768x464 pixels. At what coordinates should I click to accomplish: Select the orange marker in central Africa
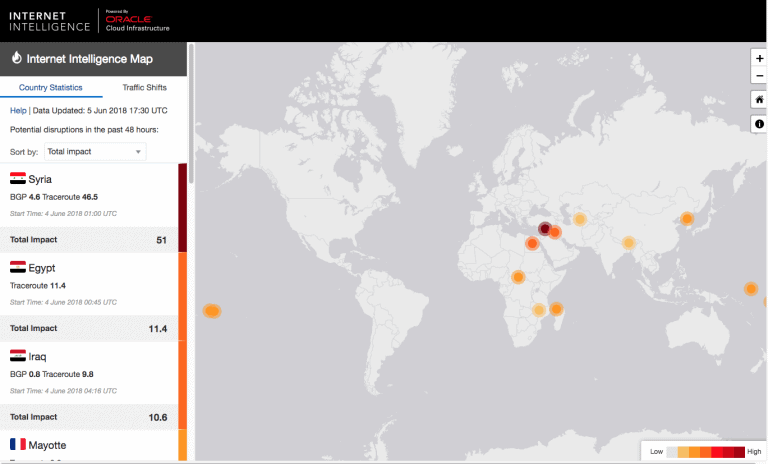coord(518,277)
